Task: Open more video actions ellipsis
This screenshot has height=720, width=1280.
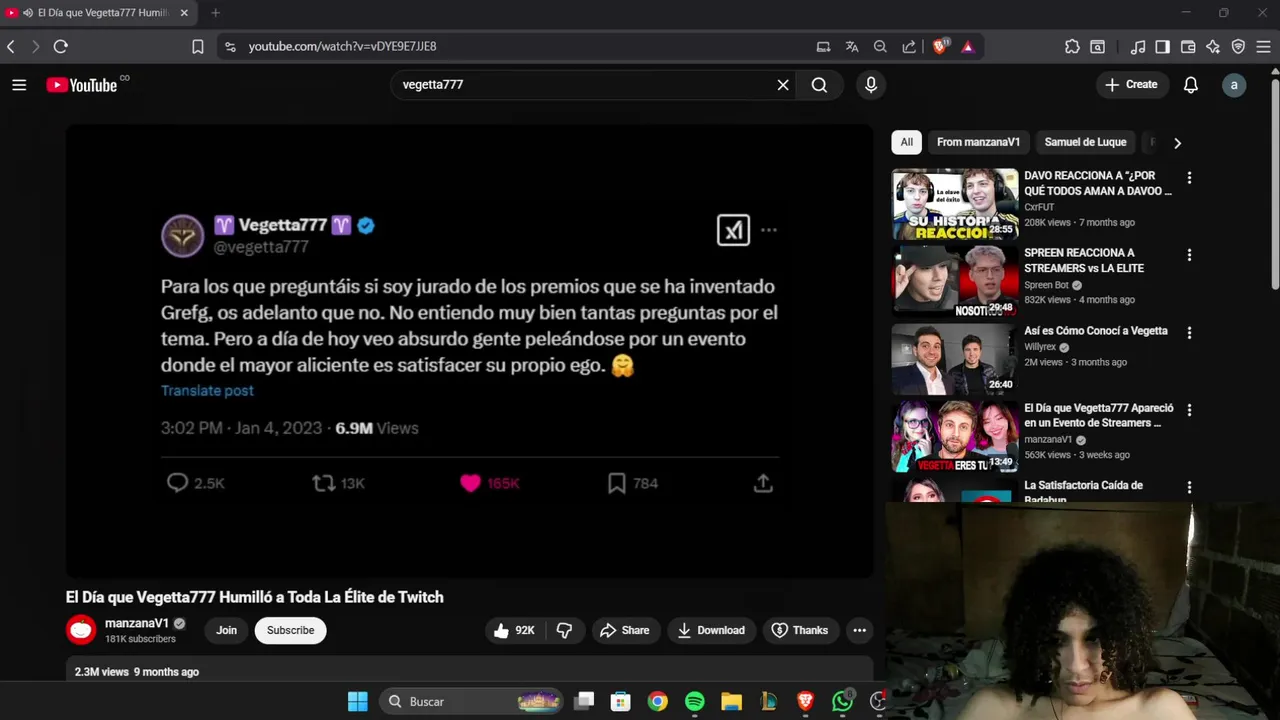Action: tap(859, 630)
